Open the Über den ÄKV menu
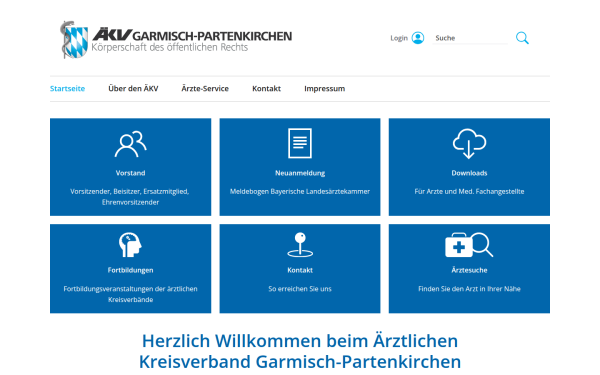This screenshot has height=375, width=600. click(x=133, y=89)
